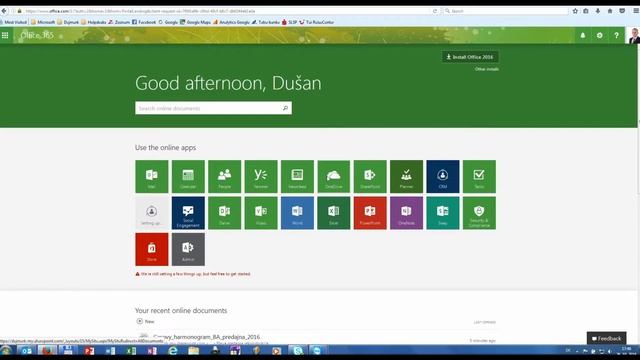Screen dimensions: 640x360
Task: Open the Delve tile
Action: pyautogui.click(x=224, y=213)
